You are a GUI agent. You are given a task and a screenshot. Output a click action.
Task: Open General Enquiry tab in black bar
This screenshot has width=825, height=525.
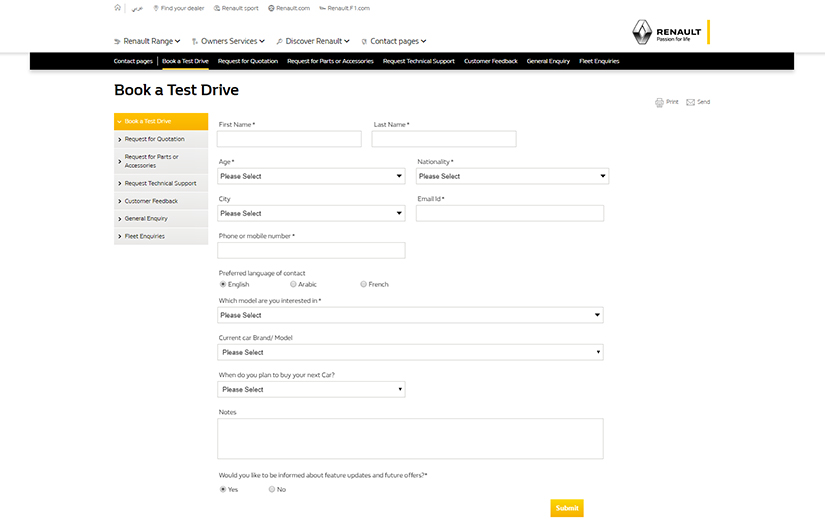548,61
